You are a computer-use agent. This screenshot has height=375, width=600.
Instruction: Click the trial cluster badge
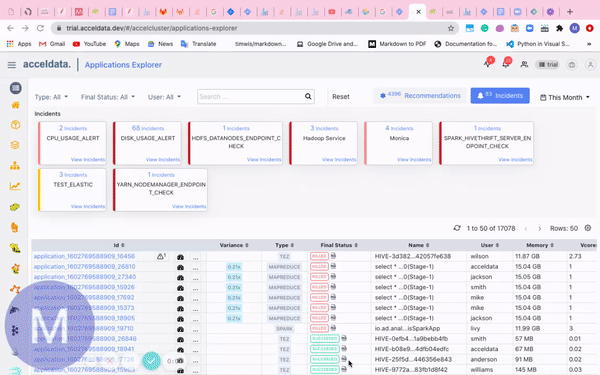pos(548,65)
